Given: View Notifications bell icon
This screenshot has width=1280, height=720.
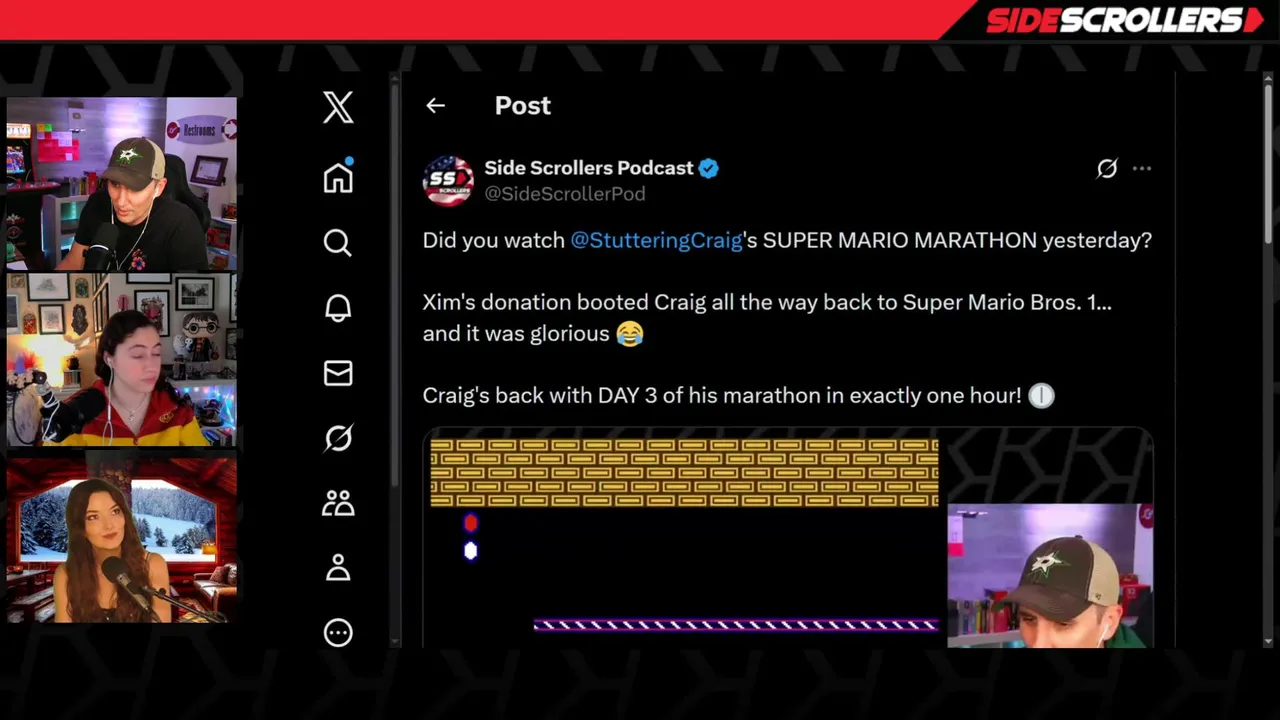Looking at the screenshot, I should [338, 307].
